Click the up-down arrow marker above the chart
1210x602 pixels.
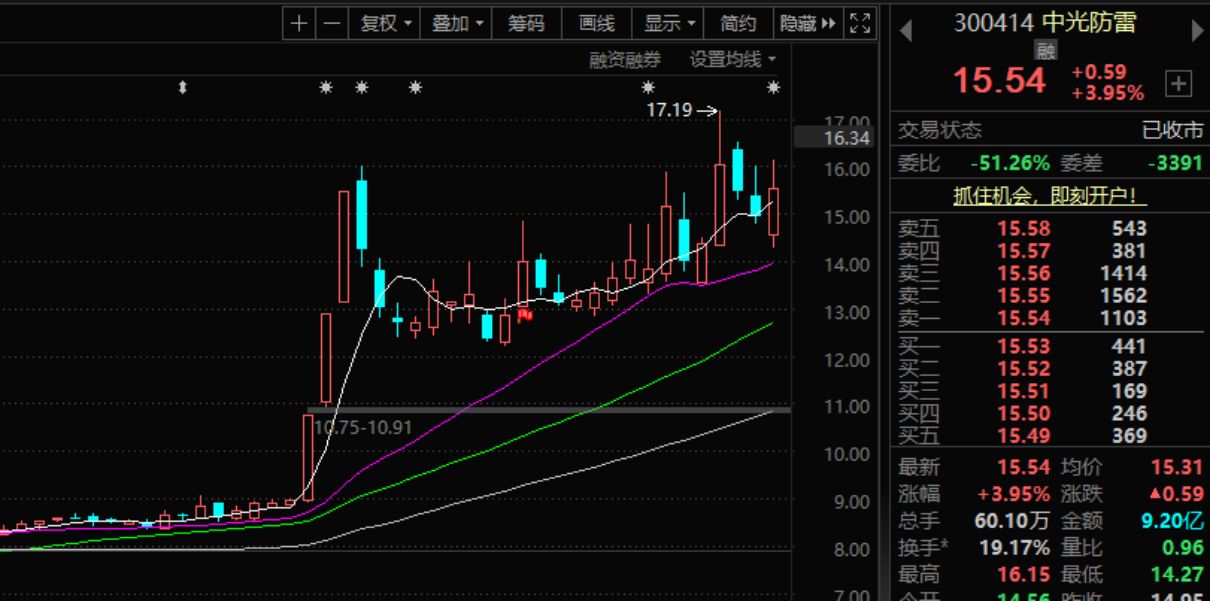(x=182, y=88)
